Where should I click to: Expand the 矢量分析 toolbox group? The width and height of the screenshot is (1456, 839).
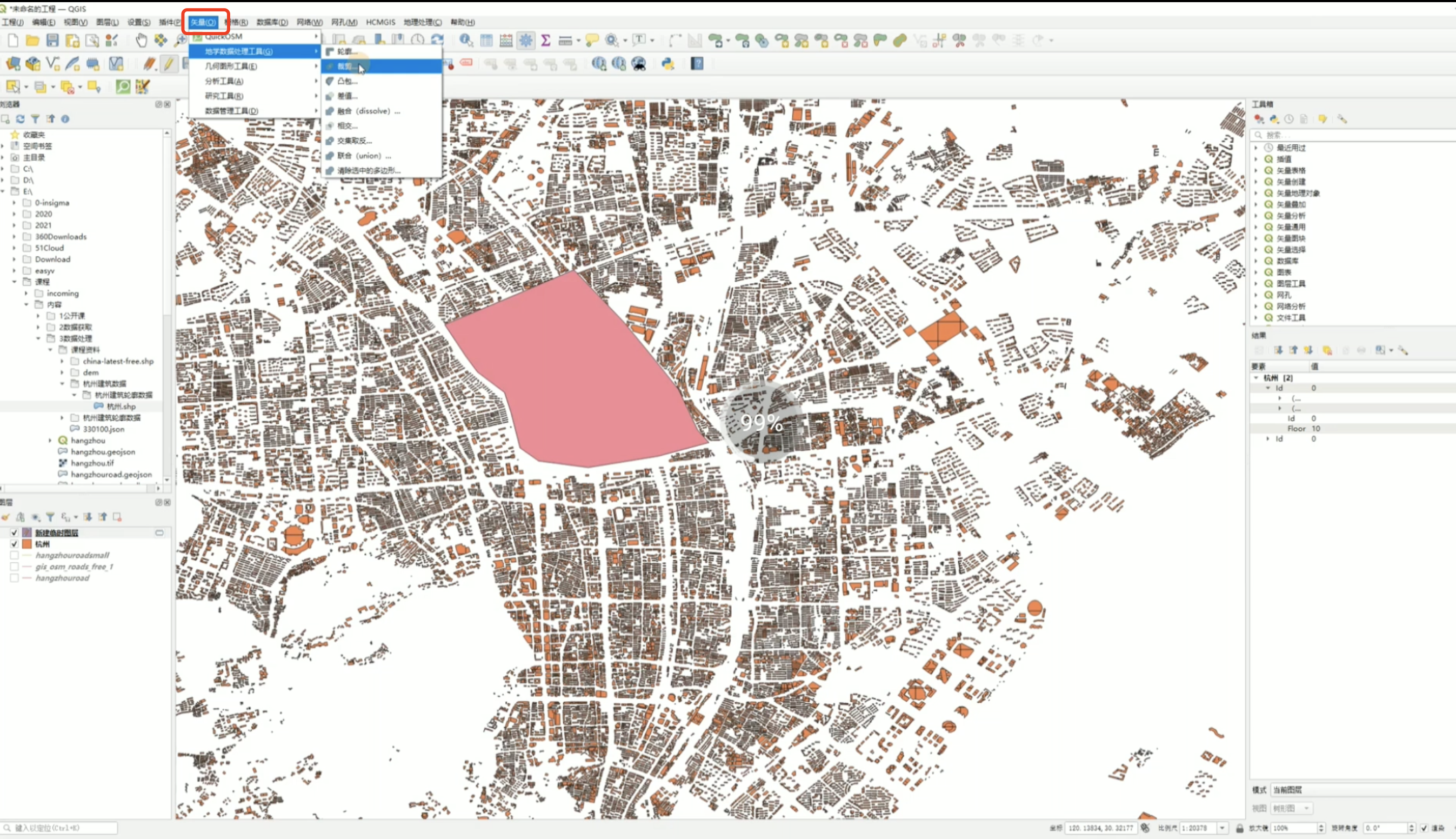pos(1256,216)
